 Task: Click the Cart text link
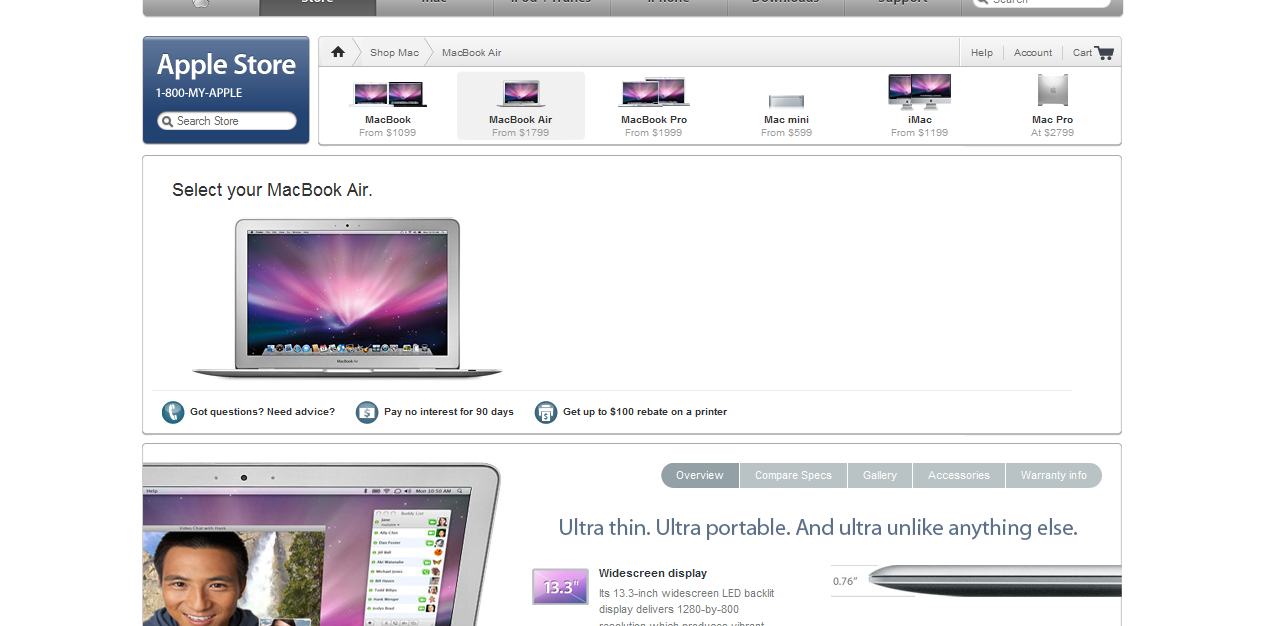1082,53
